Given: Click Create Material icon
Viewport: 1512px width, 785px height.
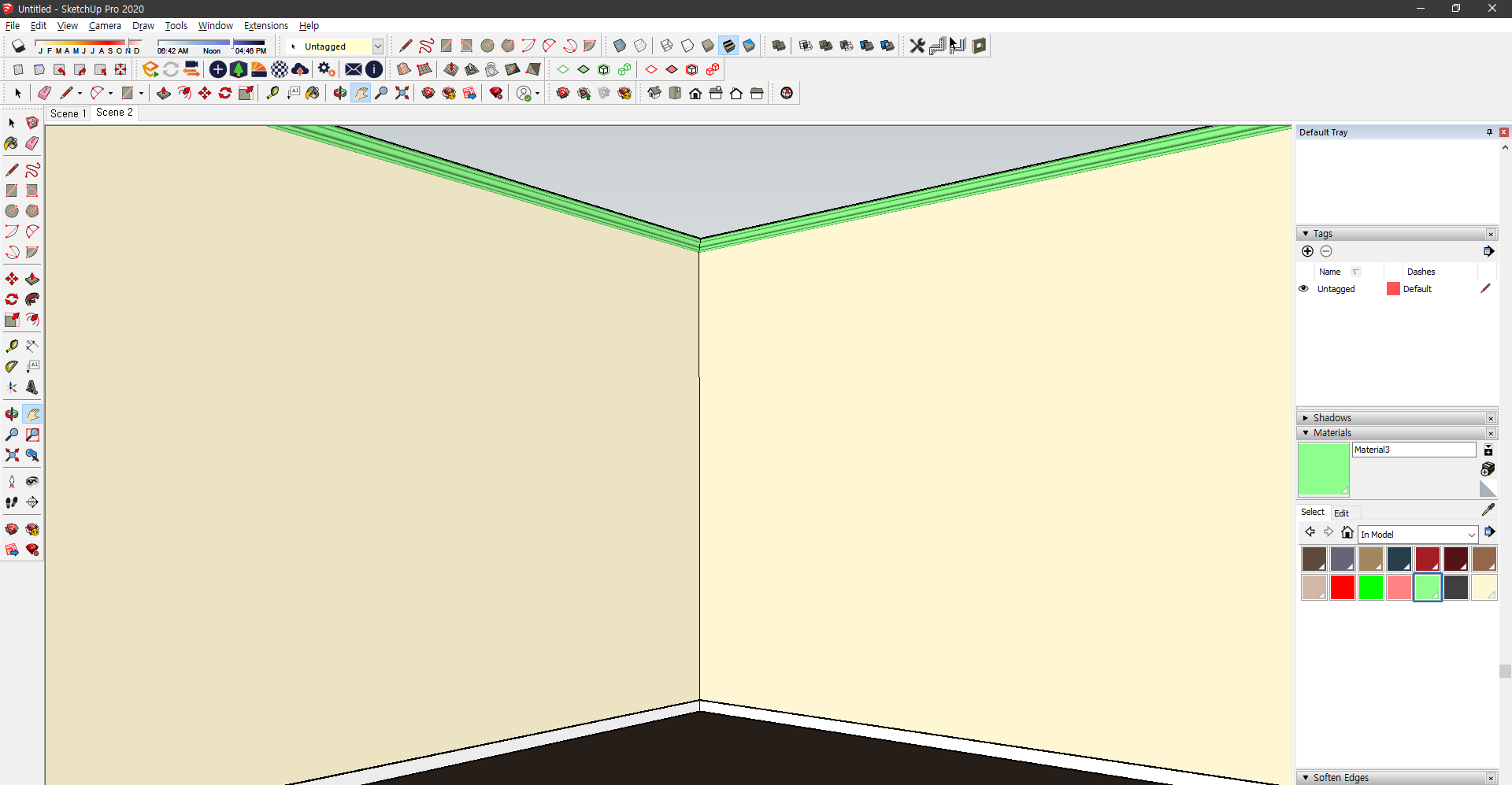Looking at the screenshot, I should click(1488, 469).
